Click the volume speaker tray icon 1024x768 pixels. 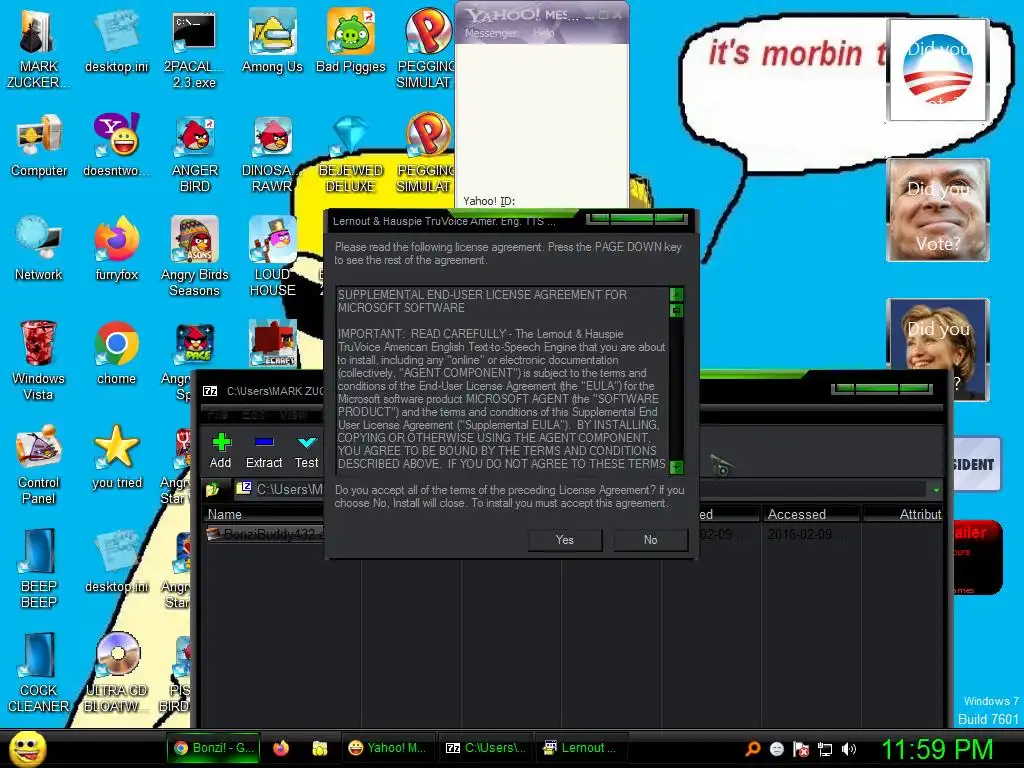point(848,749)
